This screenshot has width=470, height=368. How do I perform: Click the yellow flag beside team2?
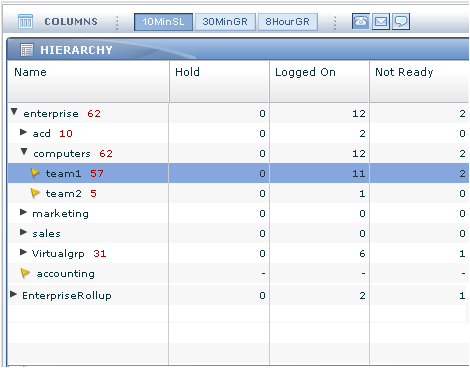click(35, 193)
